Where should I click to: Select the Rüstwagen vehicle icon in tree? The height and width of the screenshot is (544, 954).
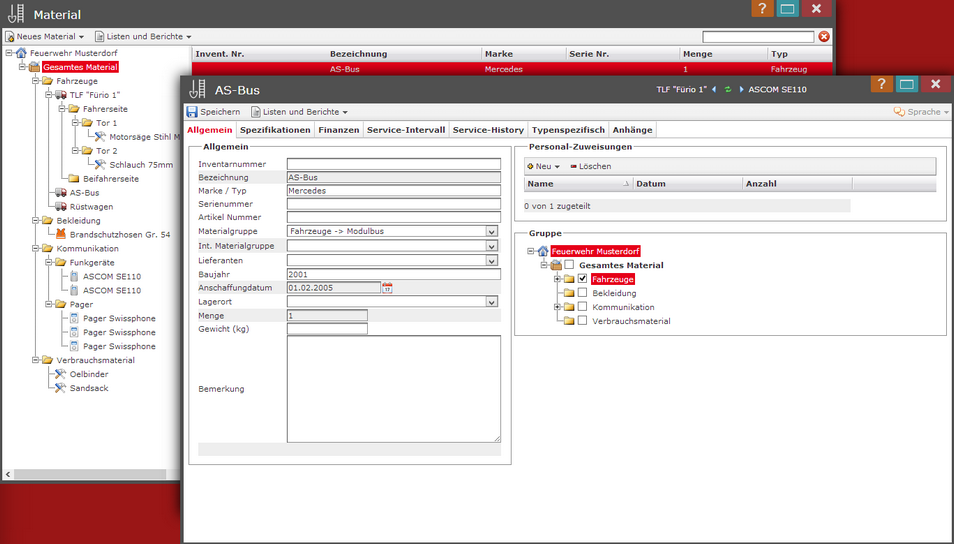[62, 207]
